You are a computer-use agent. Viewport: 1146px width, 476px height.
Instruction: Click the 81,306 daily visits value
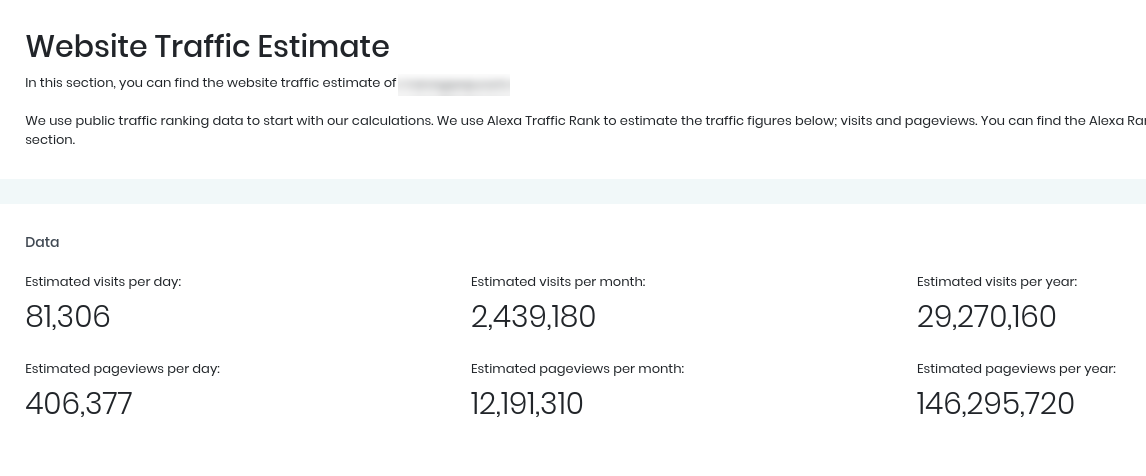[68, 317]
